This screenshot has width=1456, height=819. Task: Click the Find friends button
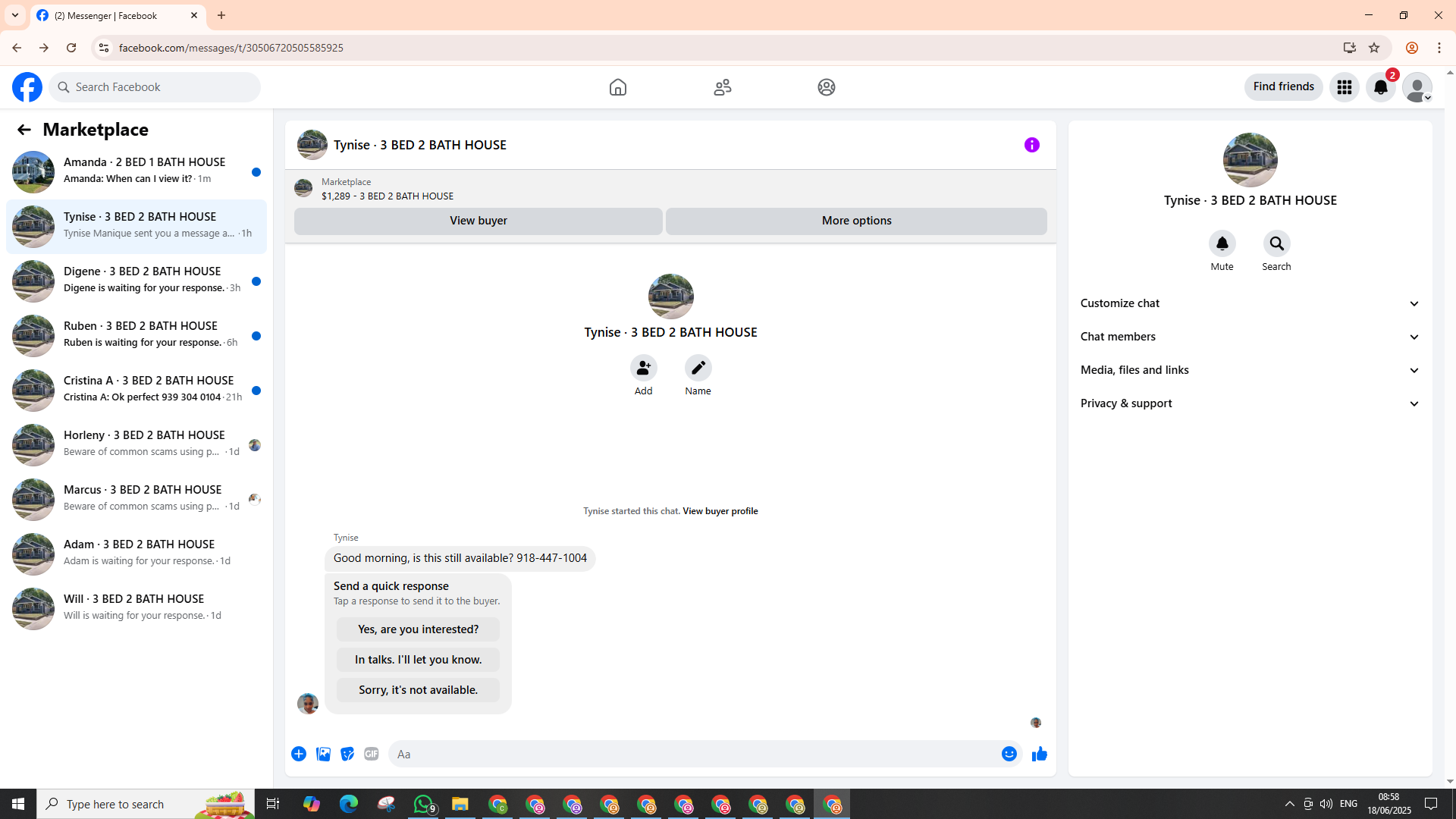coord(1284,87)
